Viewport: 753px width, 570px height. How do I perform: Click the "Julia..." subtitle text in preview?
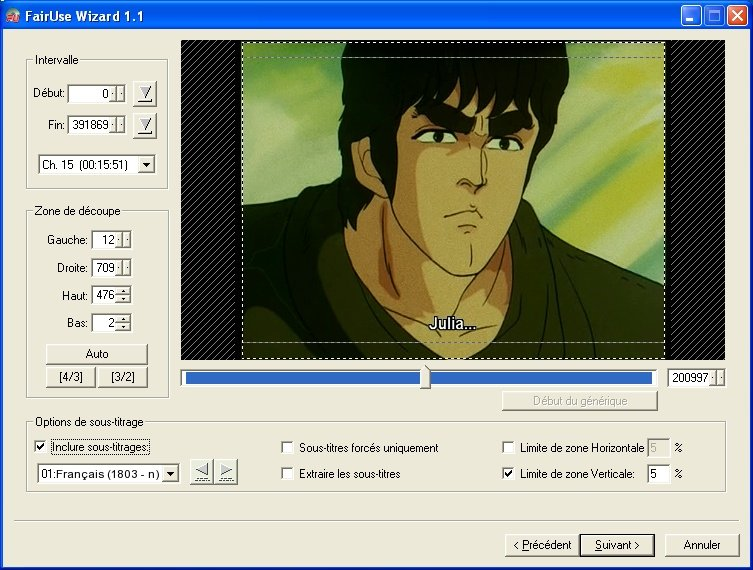click(452, 324)
